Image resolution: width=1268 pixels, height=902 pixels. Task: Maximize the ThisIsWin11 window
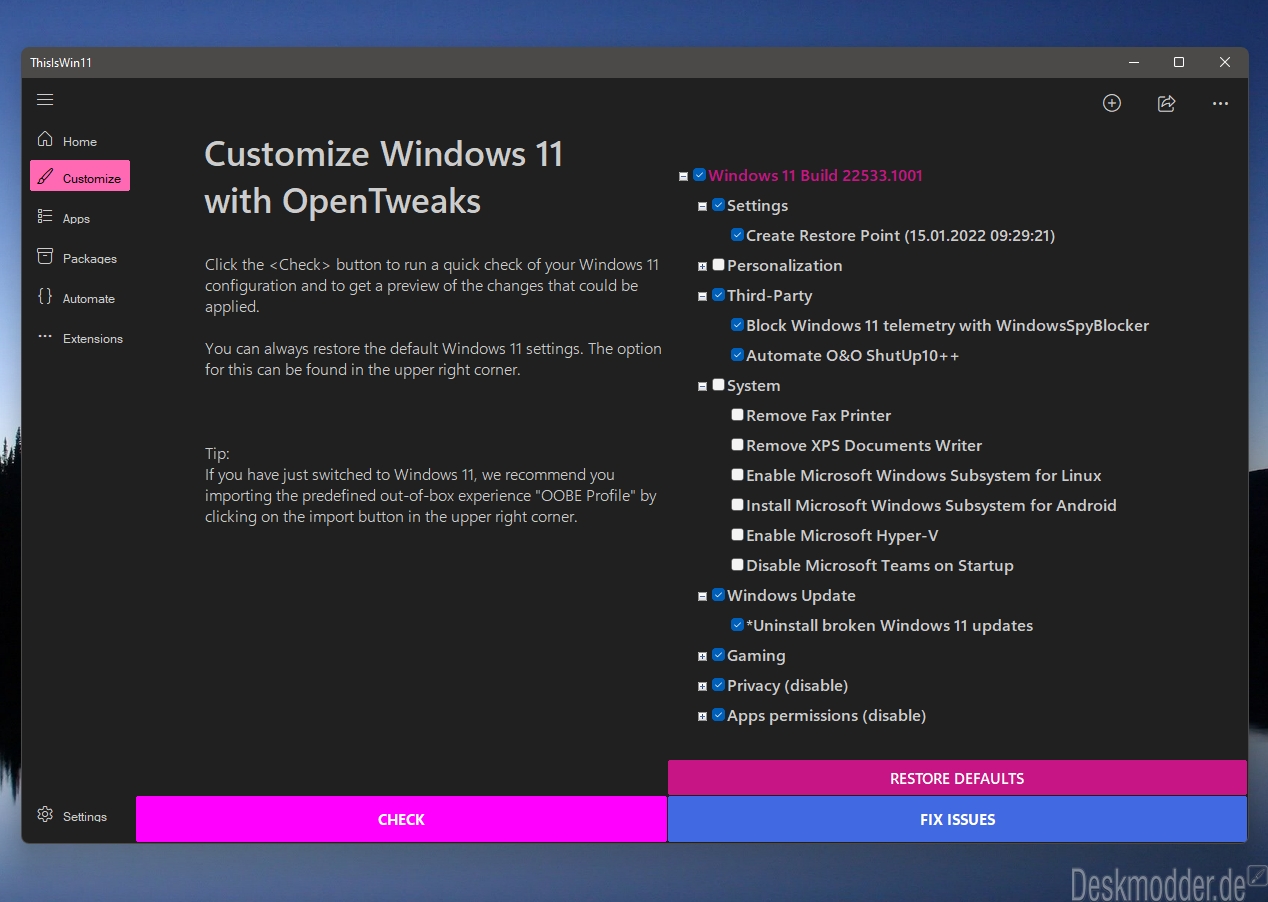click(1179, 62)
